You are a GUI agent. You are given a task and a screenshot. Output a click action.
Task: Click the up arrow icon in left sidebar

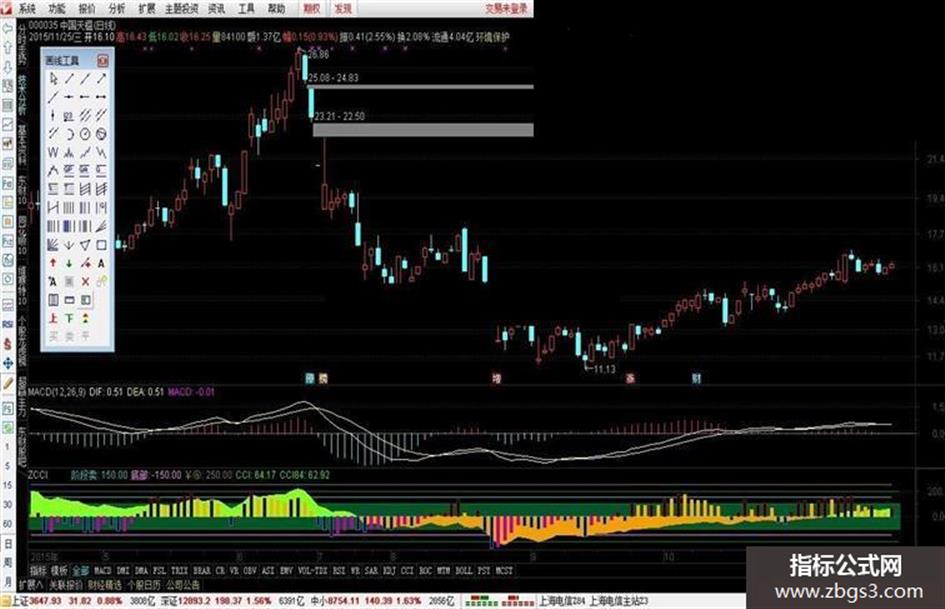point(7,46)
